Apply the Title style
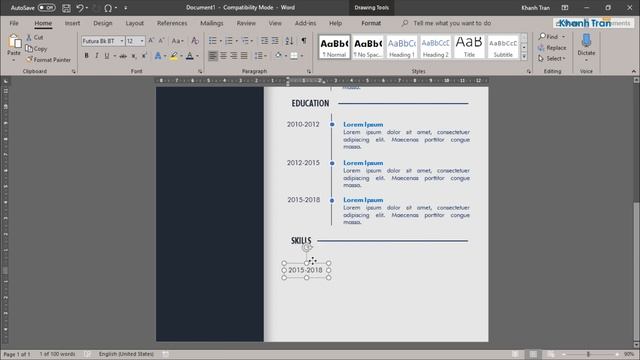 pos(469,47)
